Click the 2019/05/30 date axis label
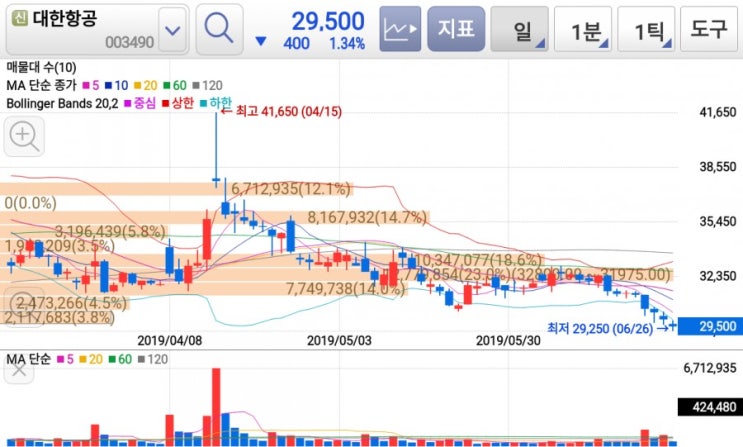 point(508,340)
